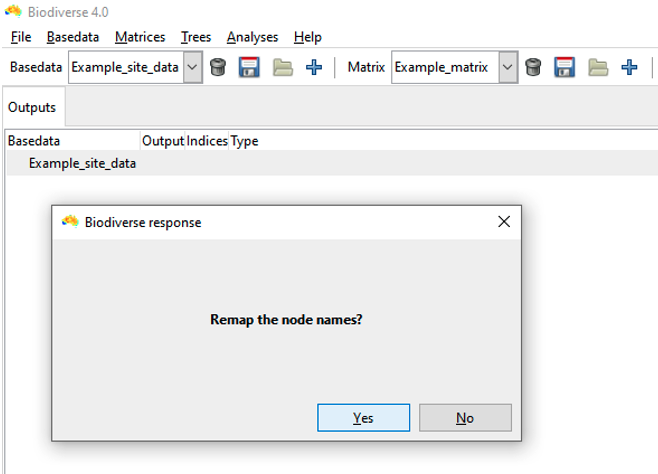Image resolution: width=658 pixels, height=474 pixels.
Task: Add new matrix with the plus icon
Action: point(629,67)
